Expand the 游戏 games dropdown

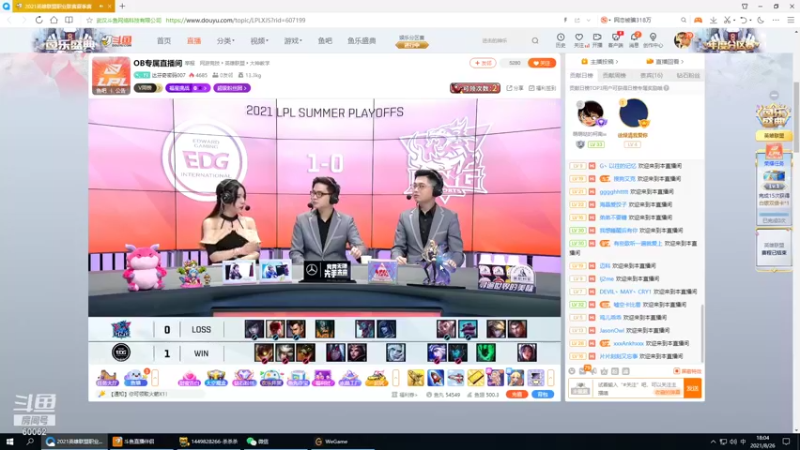[293, 41]
